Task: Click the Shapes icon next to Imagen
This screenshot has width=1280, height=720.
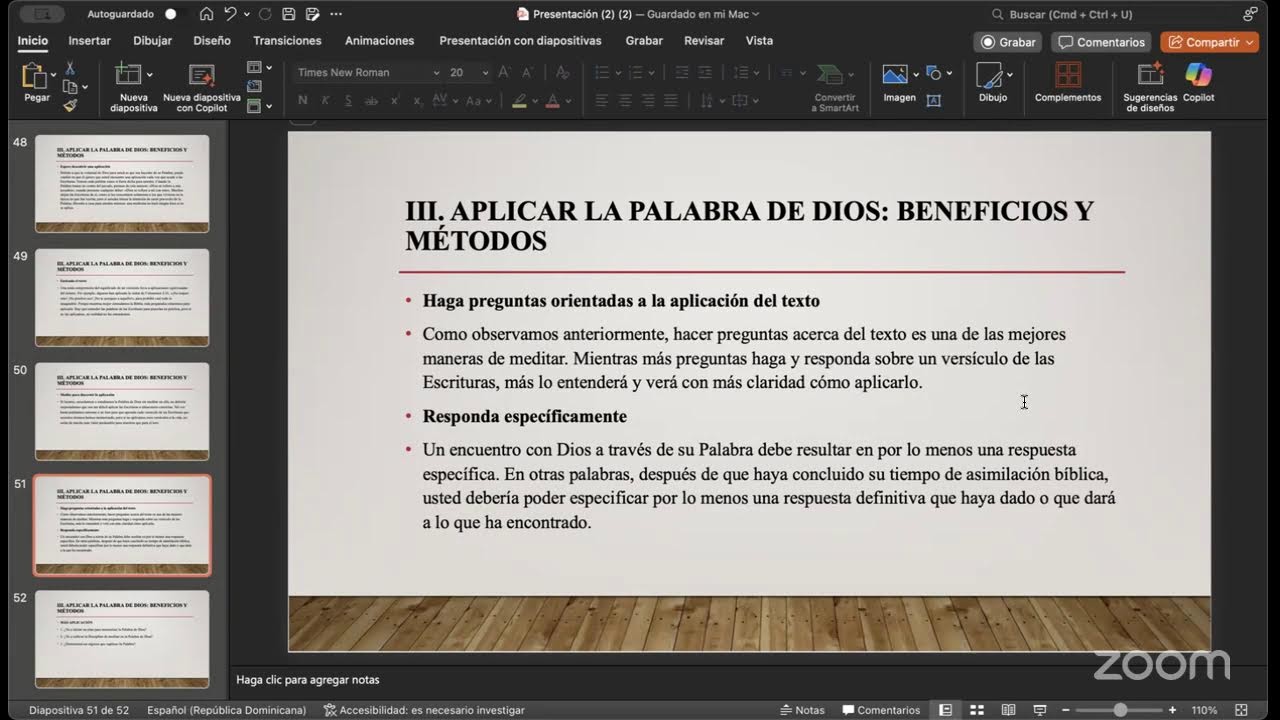Action: click(x=934, y=74)
